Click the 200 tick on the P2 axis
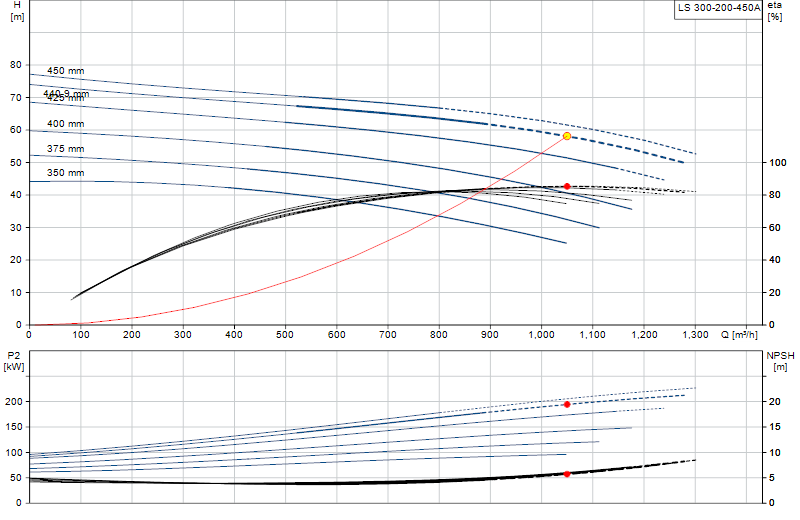Screen dimensions: 800x520 [14, 402]
